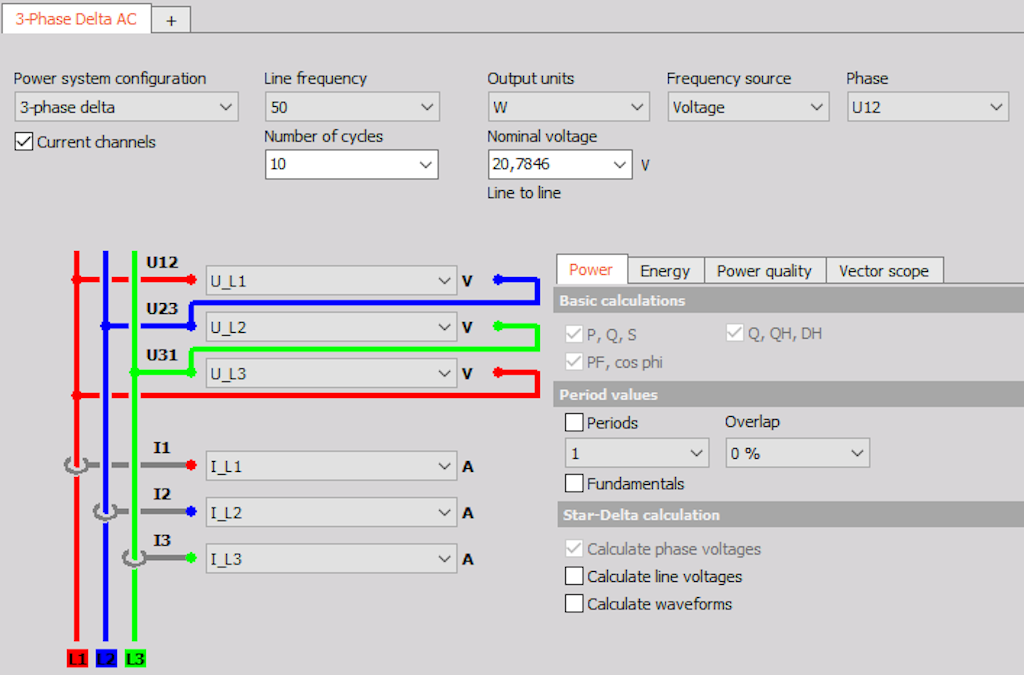The image size is (1024, 675).
Task: Open I_L1 current channel dropdown
Action: coord(331,466)
